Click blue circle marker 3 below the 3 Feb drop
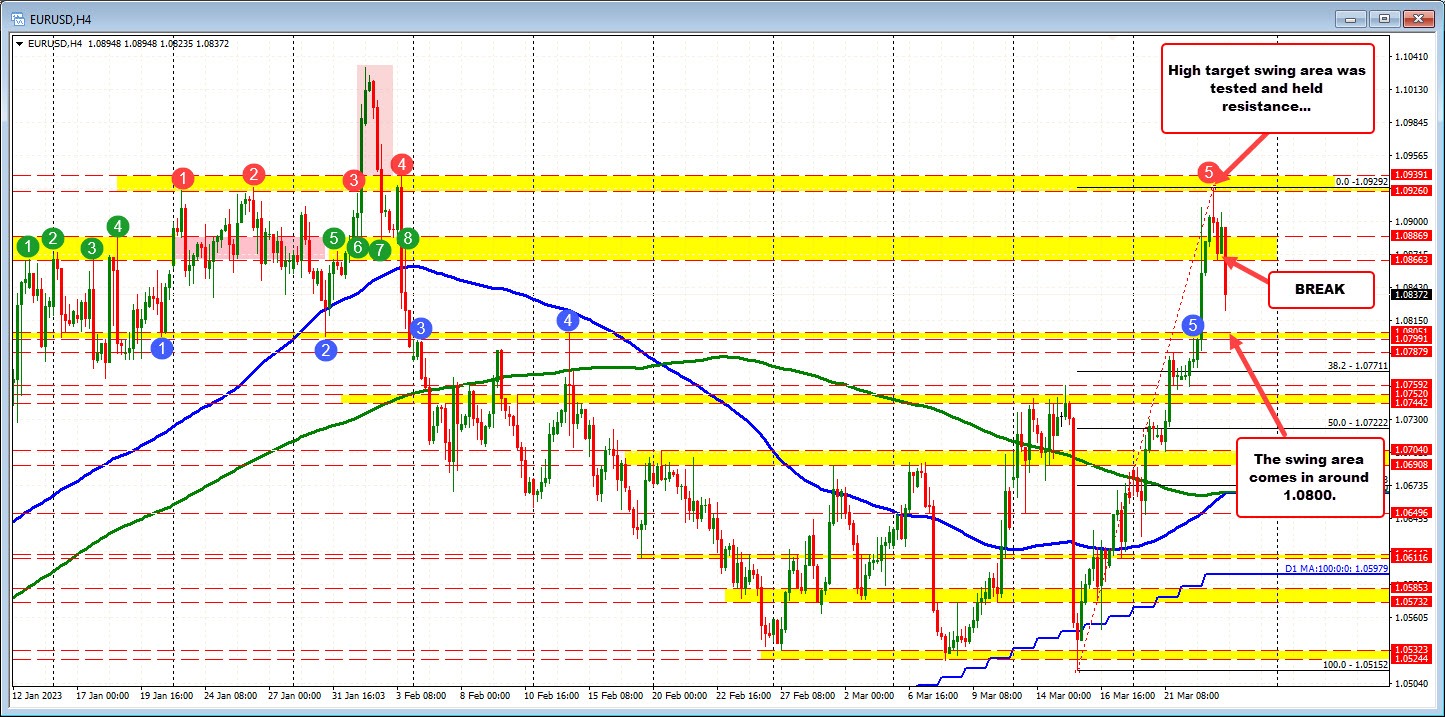 click(x=419, y=326)
